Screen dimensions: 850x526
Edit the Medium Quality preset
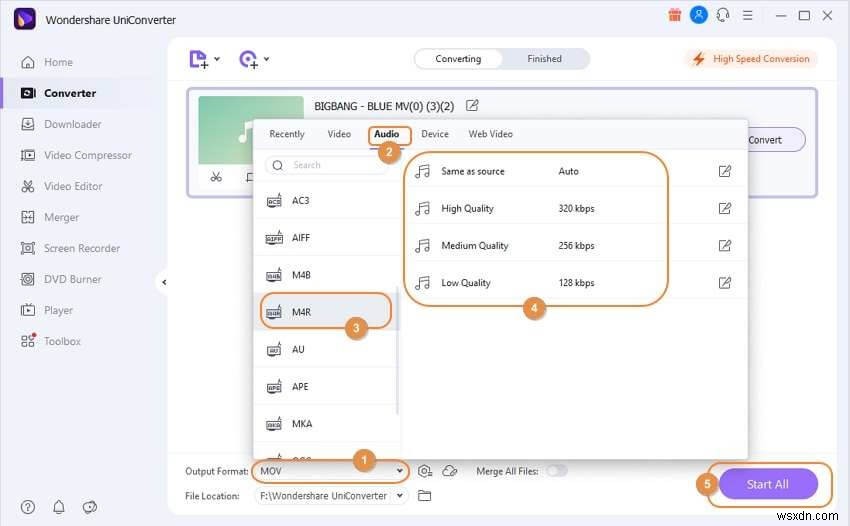pyautogui.click(x=725, y=246)
